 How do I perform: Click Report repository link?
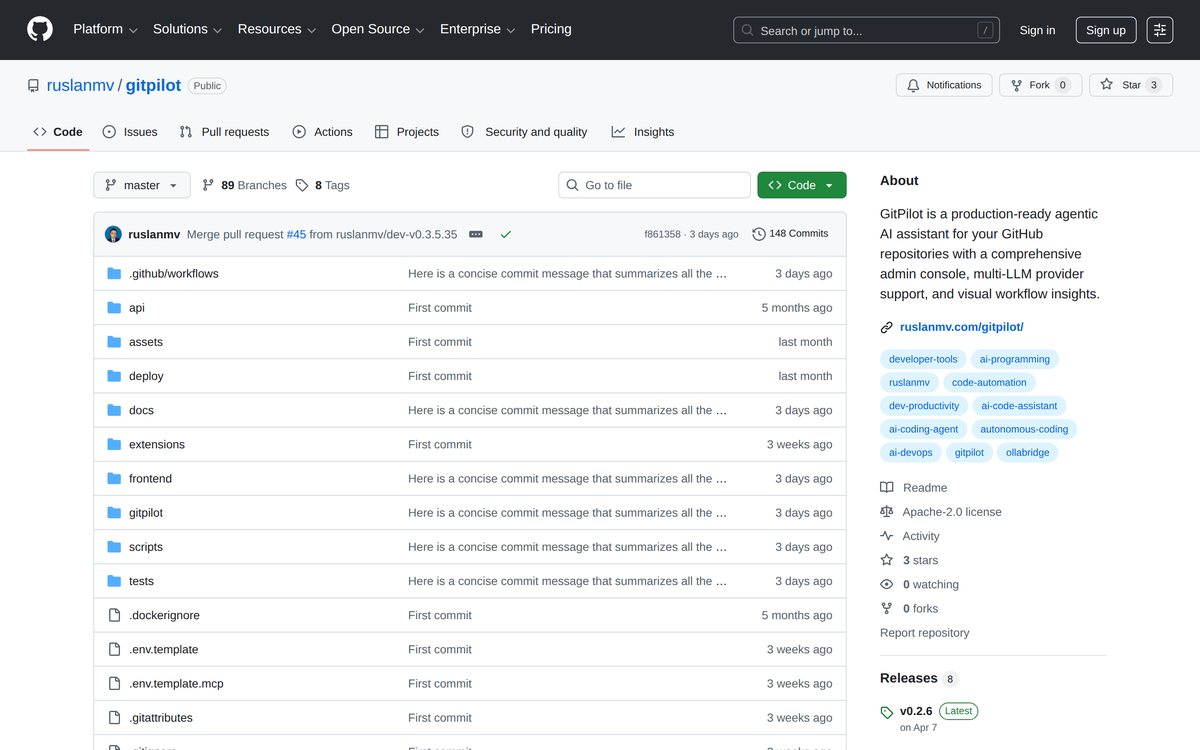(x=924, y=633)
